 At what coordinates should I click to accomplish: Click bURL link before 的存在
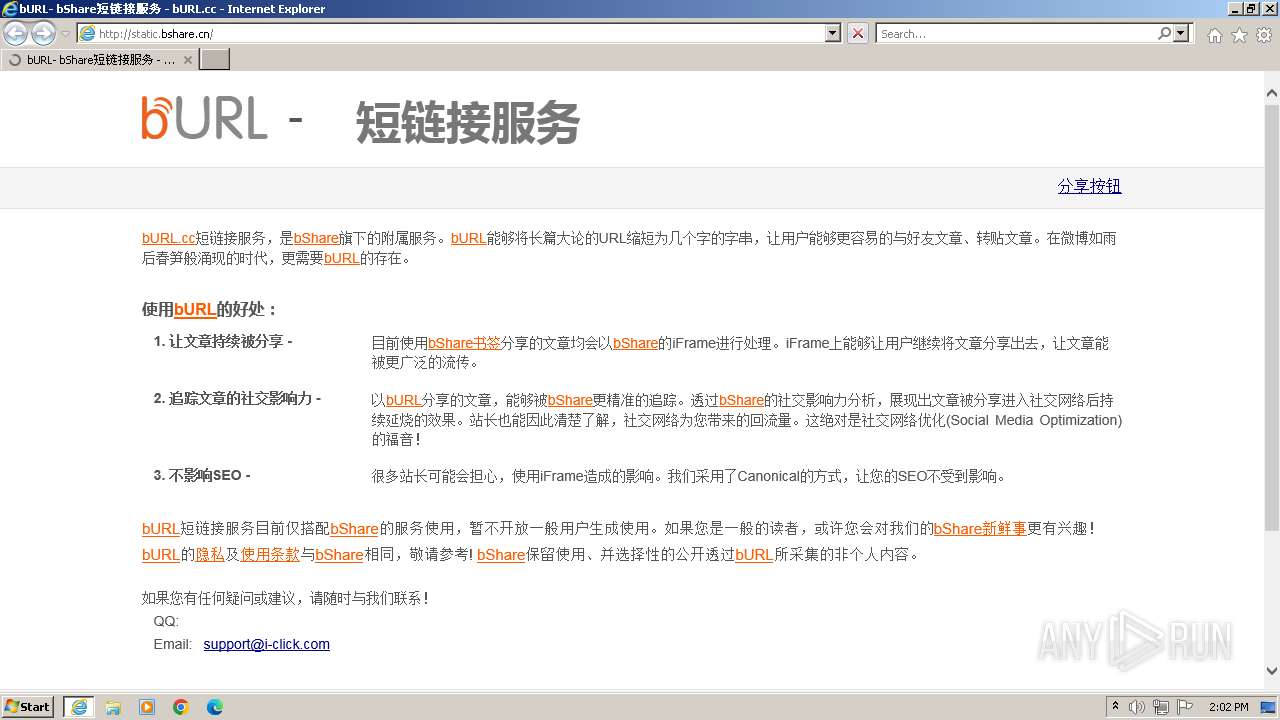341,258
